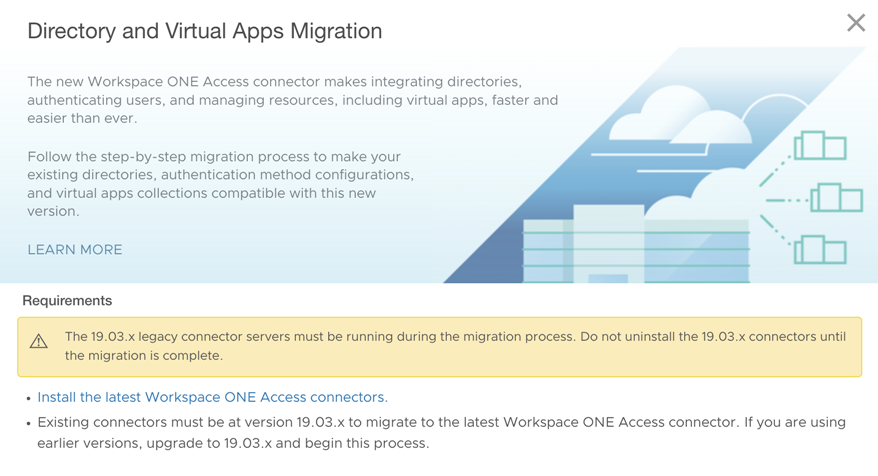This screenshot has width=878, height=476.
Task: Close the Directory and Virtual Apps Migration dialog
Action: 856,23
